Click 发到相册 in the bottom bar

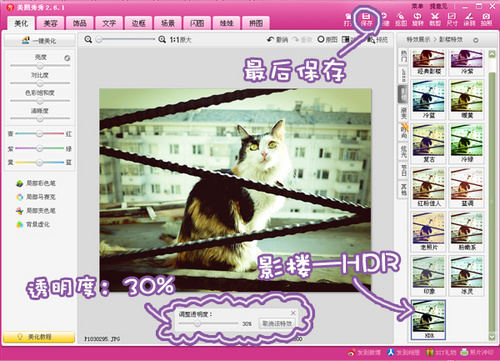click(404, 352)
